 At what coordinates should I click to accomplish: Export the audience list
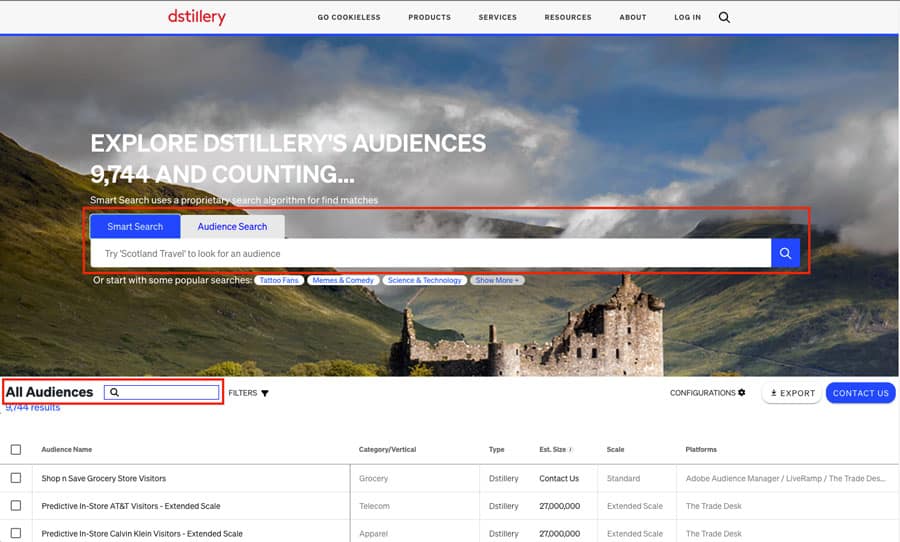pyautogui.click(x=791, y=393)
